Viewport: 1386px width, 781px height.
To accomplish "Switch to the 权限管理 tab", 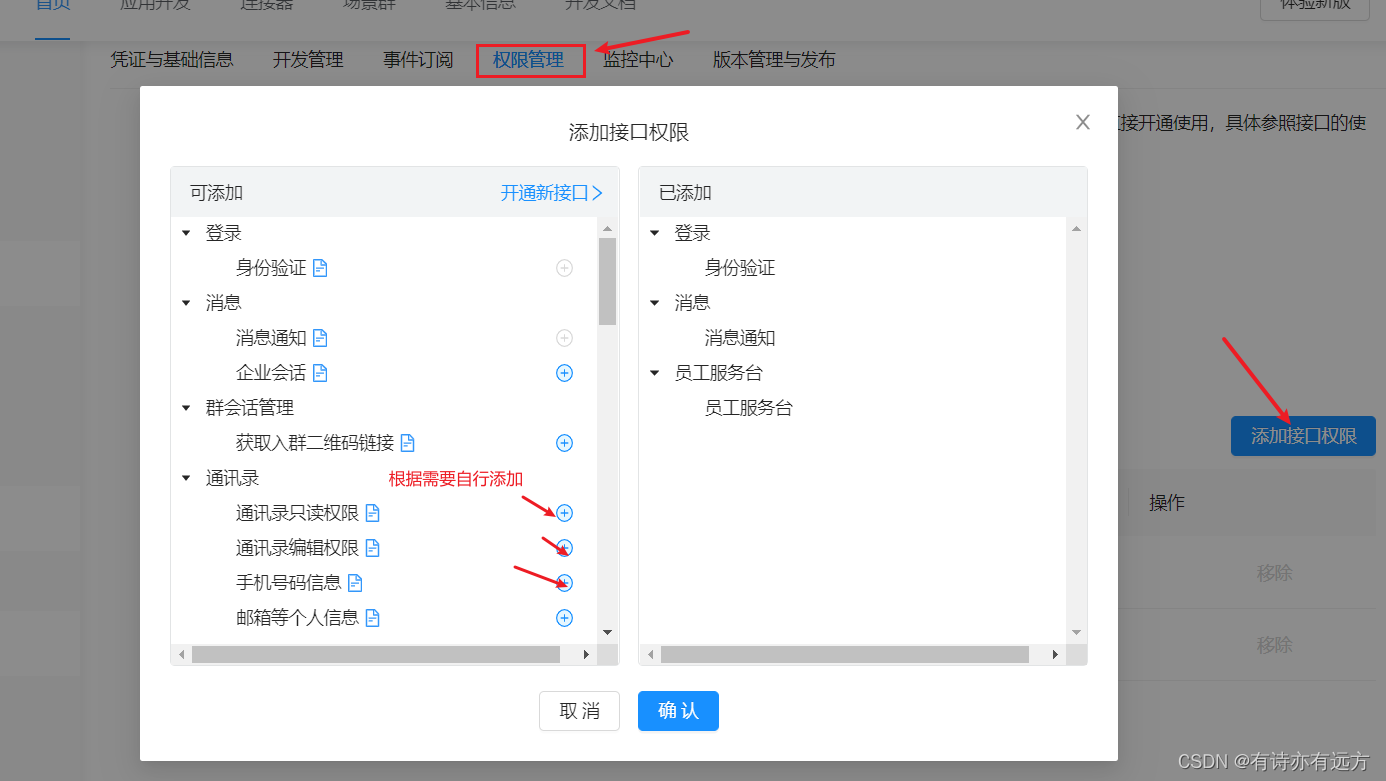I will [528, 60].
